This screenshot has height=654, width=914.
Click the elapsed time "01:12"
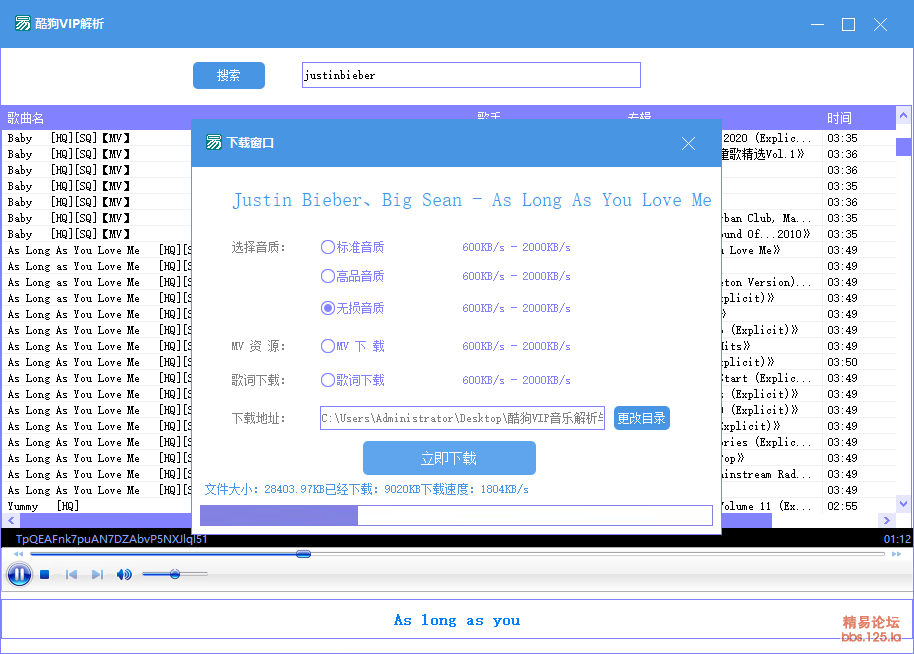click(x=897, y=539)
